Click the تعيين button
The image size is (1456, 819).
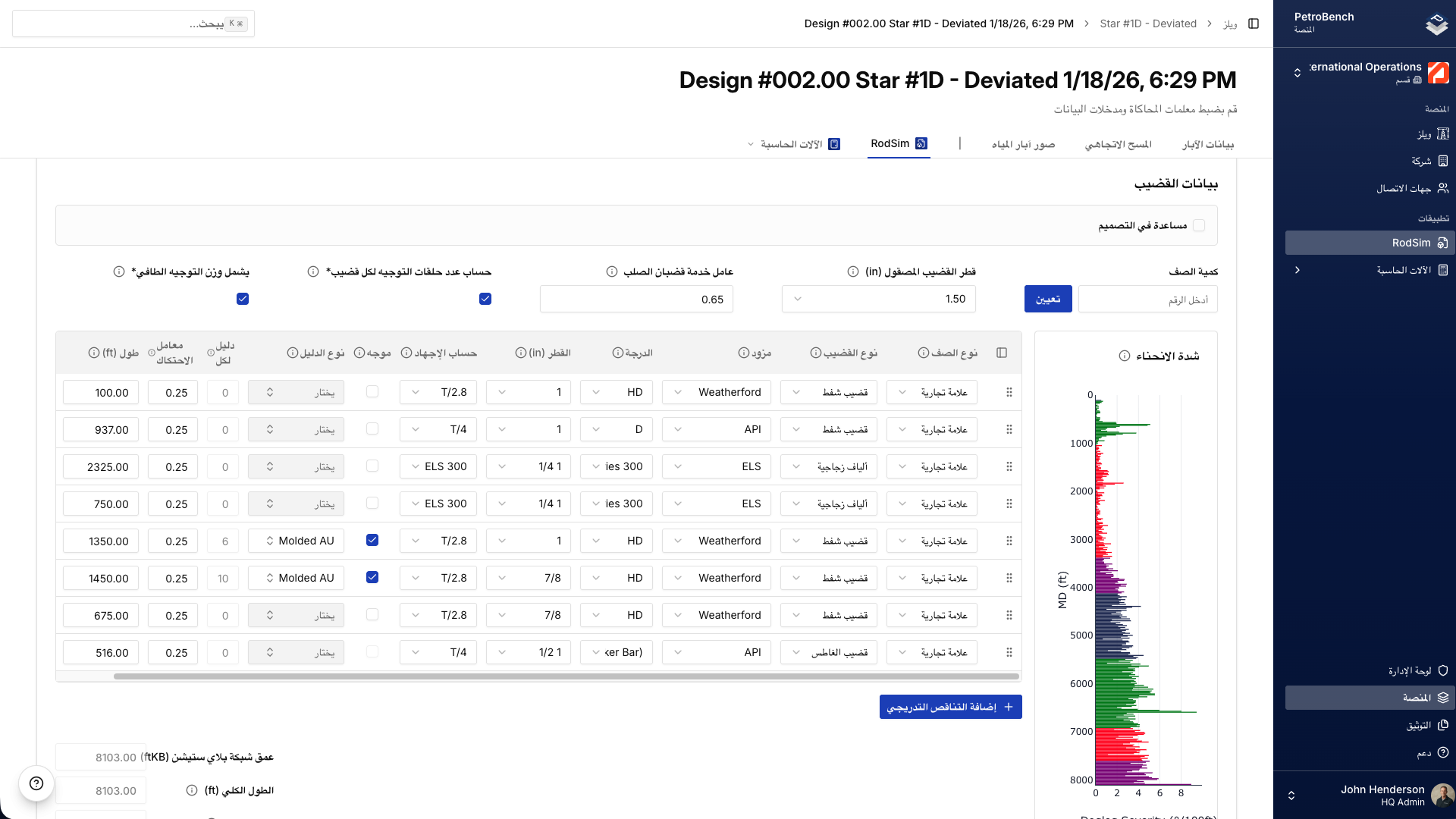point(1048,299)
